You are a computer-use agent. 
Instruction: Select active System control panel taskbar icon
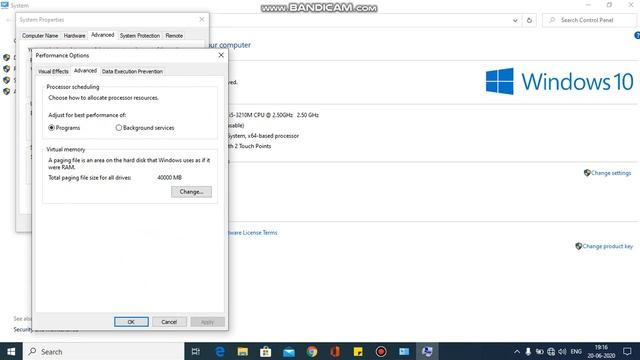(427, 351)
